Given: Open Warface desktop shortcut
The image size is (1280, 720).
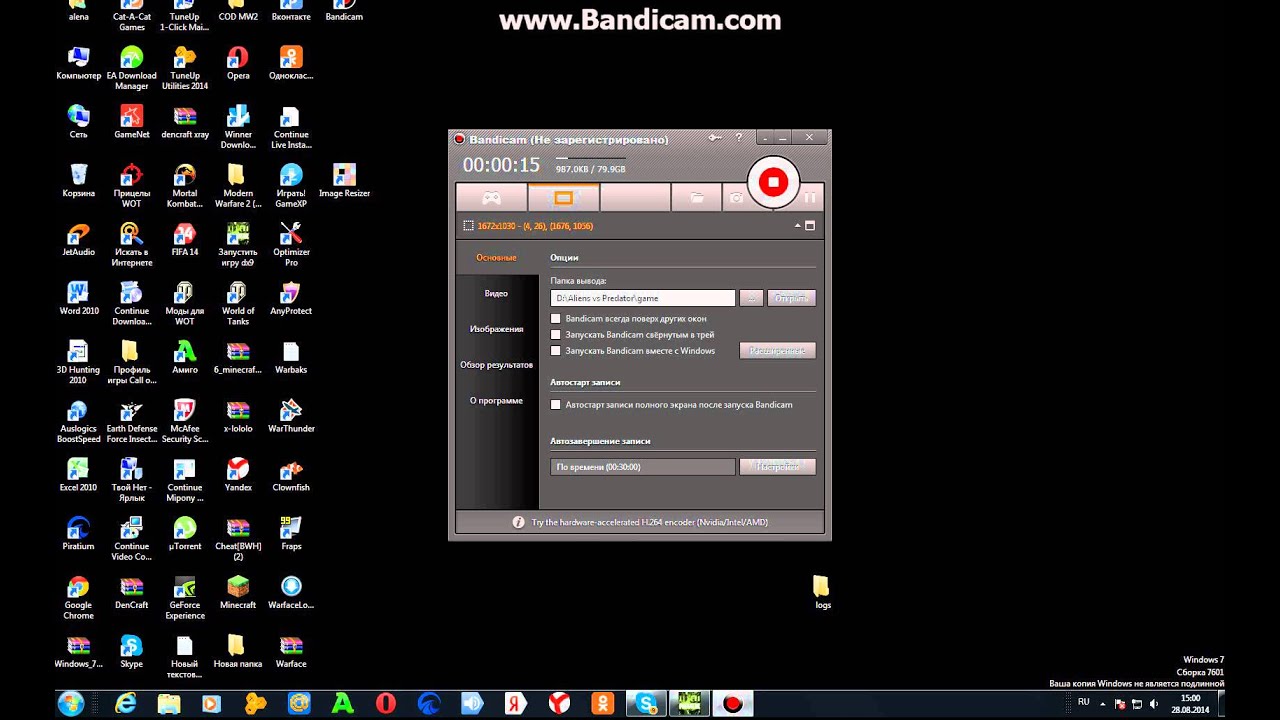Looking at the screenshot, I should click(x=291, y=651).
